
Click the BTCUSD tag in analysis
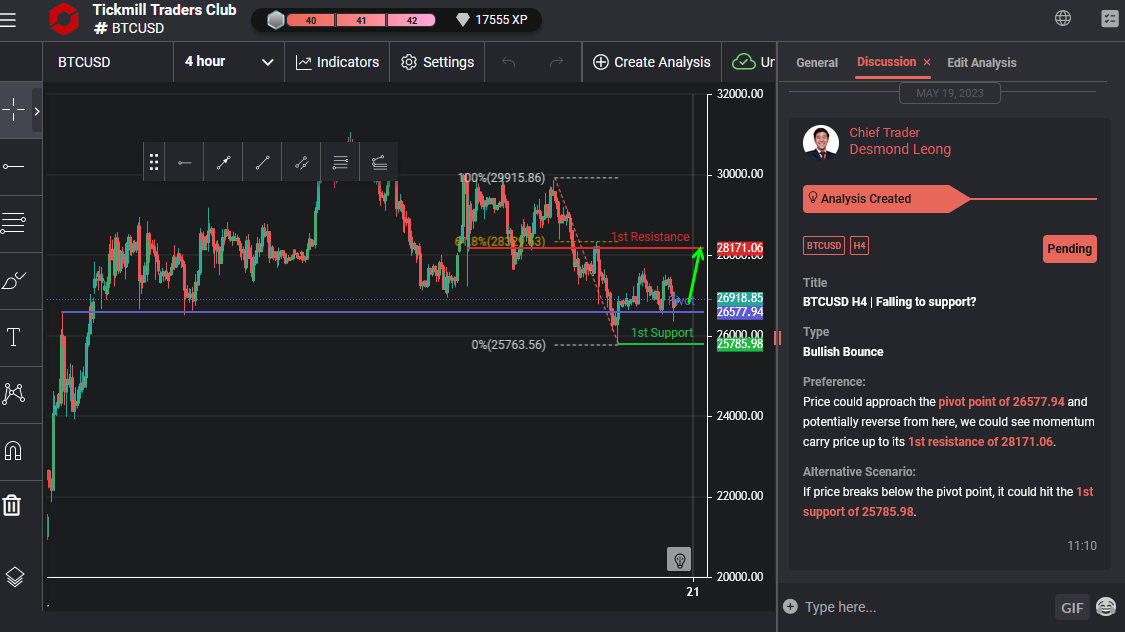[x=823, y=245]
